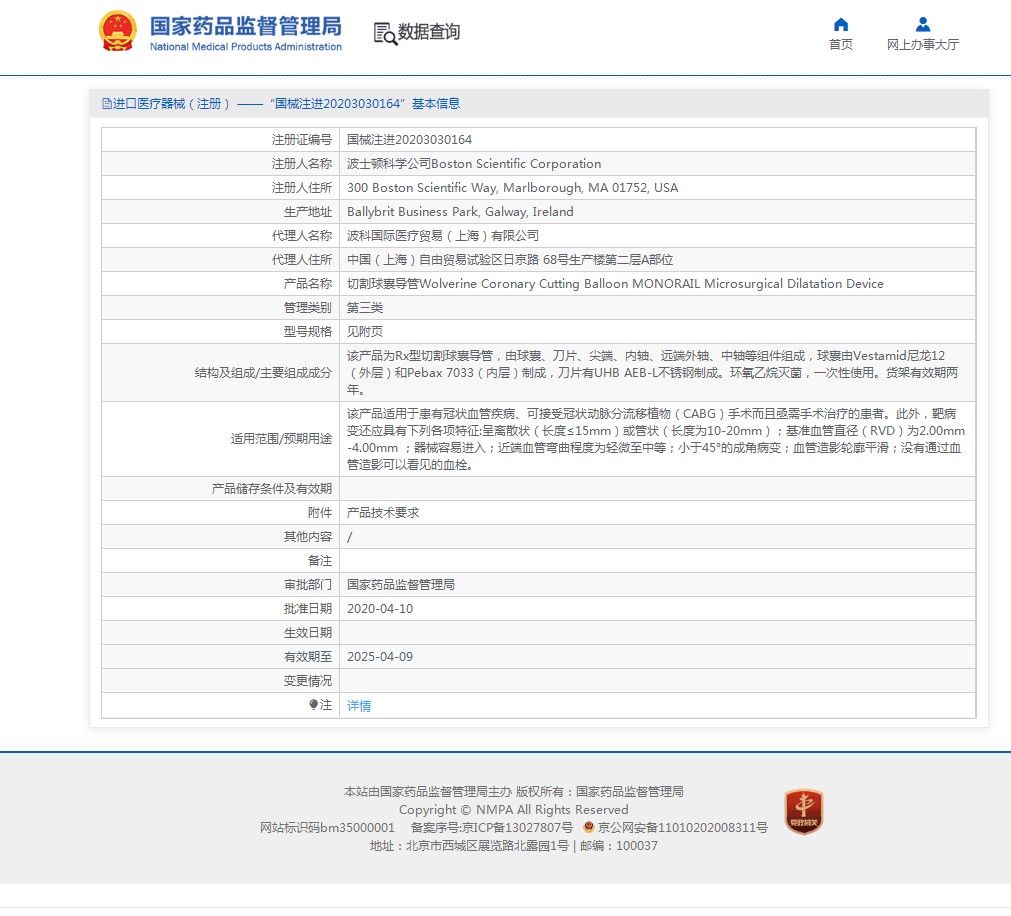
Task: Click Copyright NMPA All Rights Reserved text
Action: coord(513,810)
